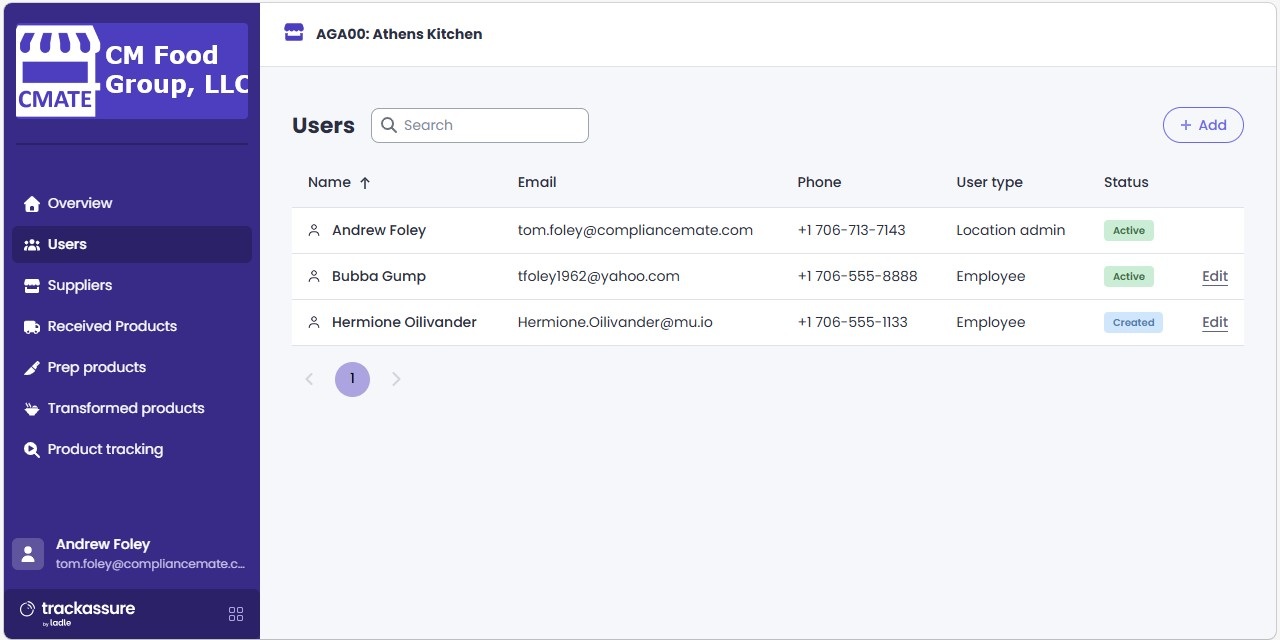Click tfoley1962@yahoo.com email cell
This screenshot has width=1280, height=640.
[599, 276]
